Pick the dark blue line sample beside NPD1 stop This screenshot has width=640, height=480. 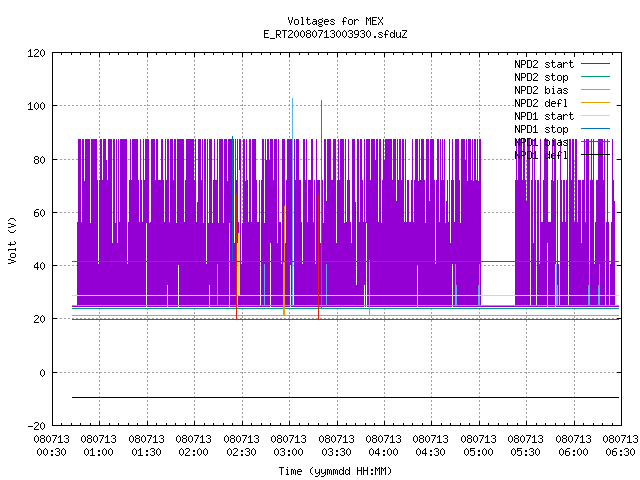[596, 129]
